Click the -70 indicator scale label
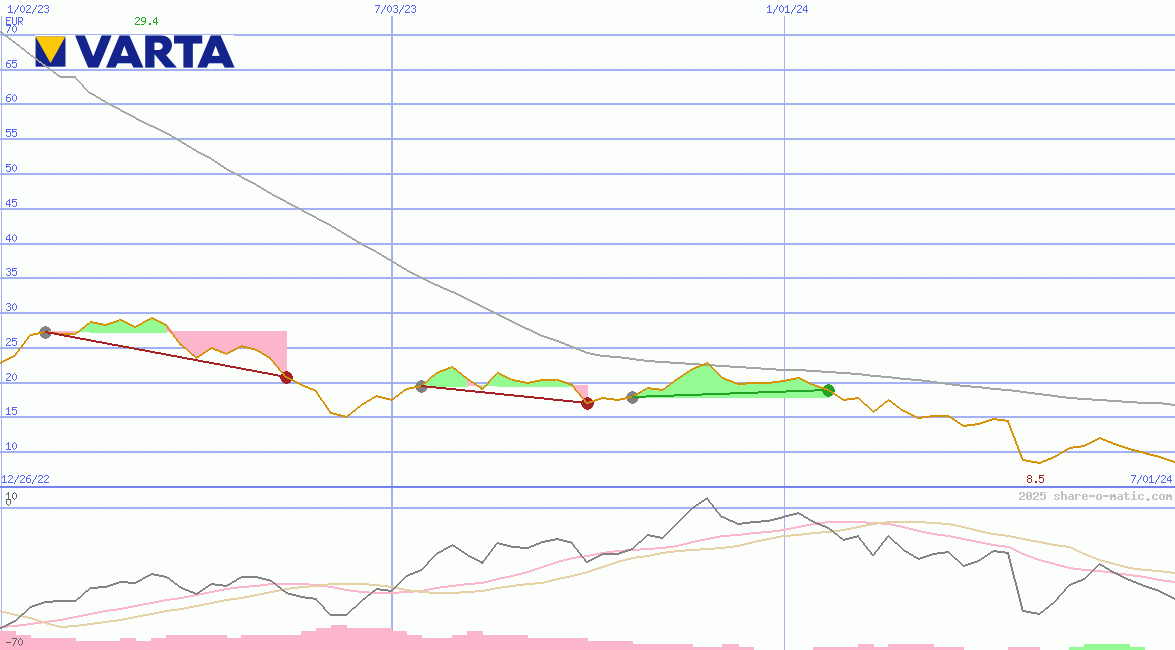This screenshot has width=1175, height=650. (x=14, y=642)
